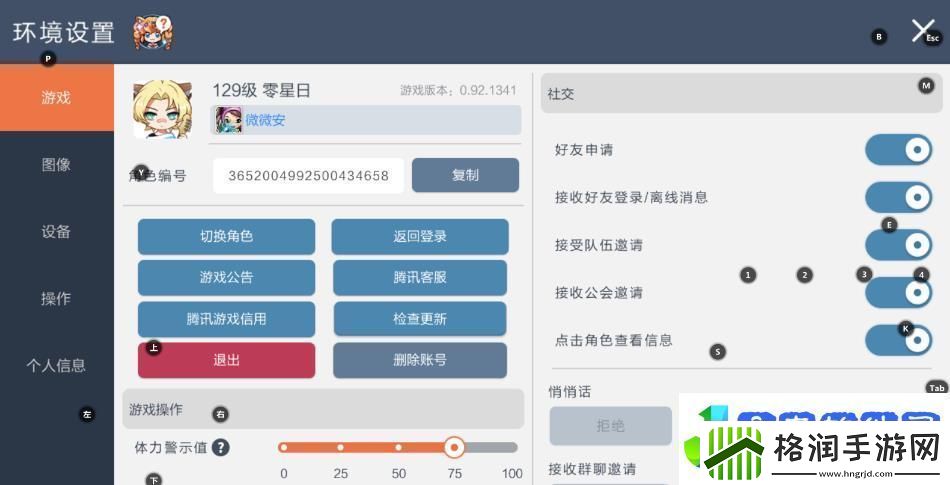Switch to the 图像 tab
Screen dimensions: 950x485
56,165
